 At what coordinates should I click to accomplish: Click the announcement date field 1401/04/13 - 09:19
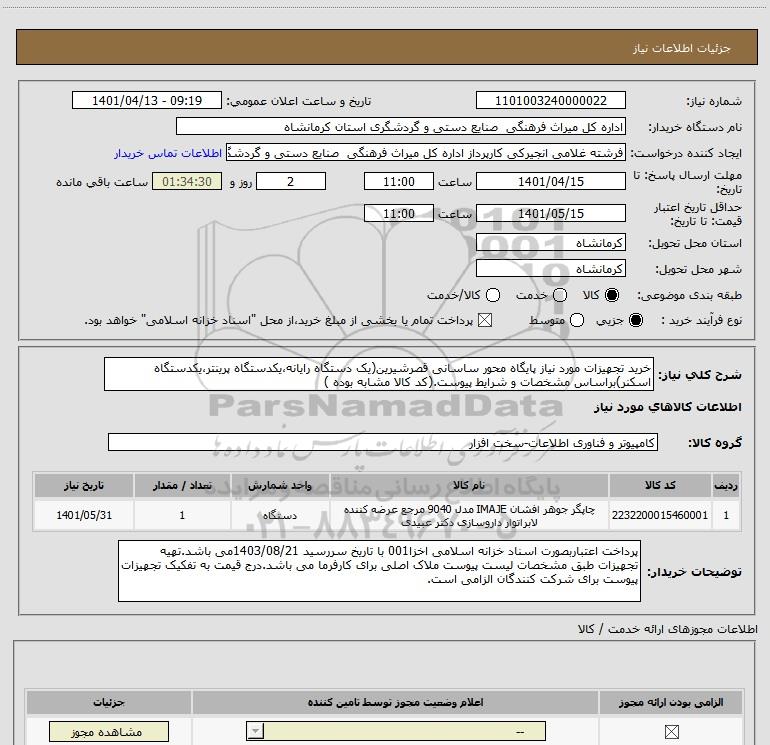147,100
